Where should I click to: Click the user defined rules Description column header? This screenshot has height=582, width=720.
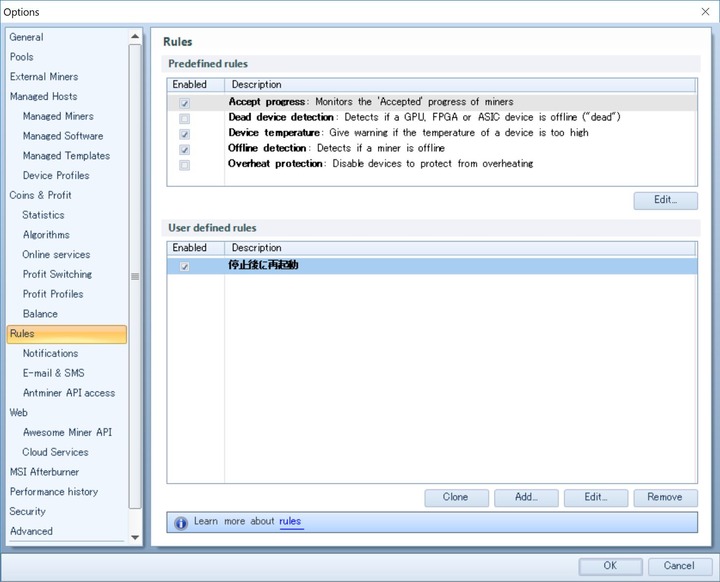[x=460, y=248]
